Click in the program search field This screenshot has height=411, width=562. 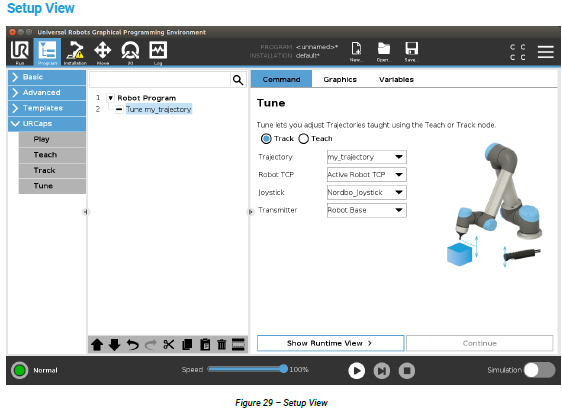[160, 80]
